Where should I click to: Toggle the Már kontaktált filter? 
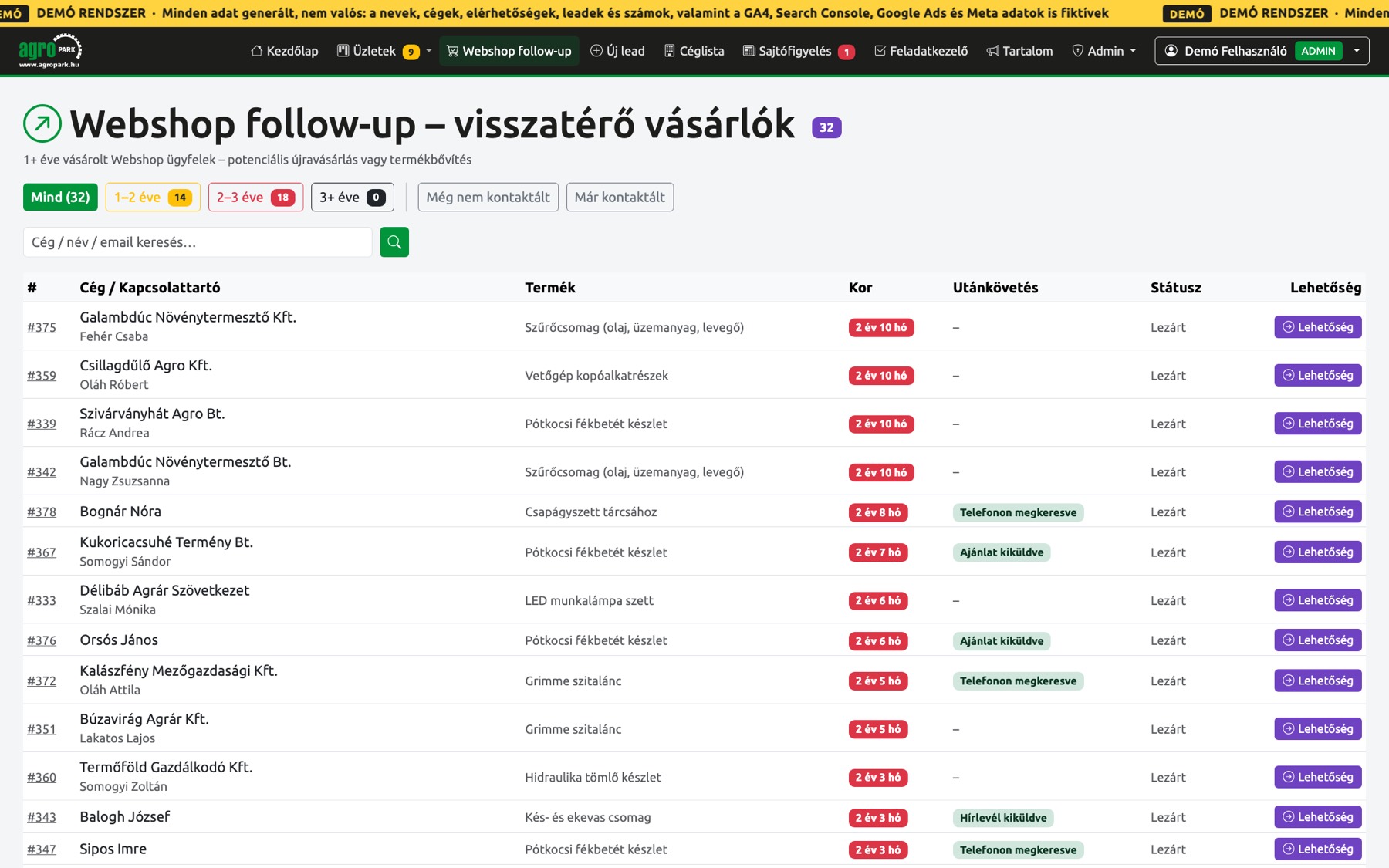620,197
